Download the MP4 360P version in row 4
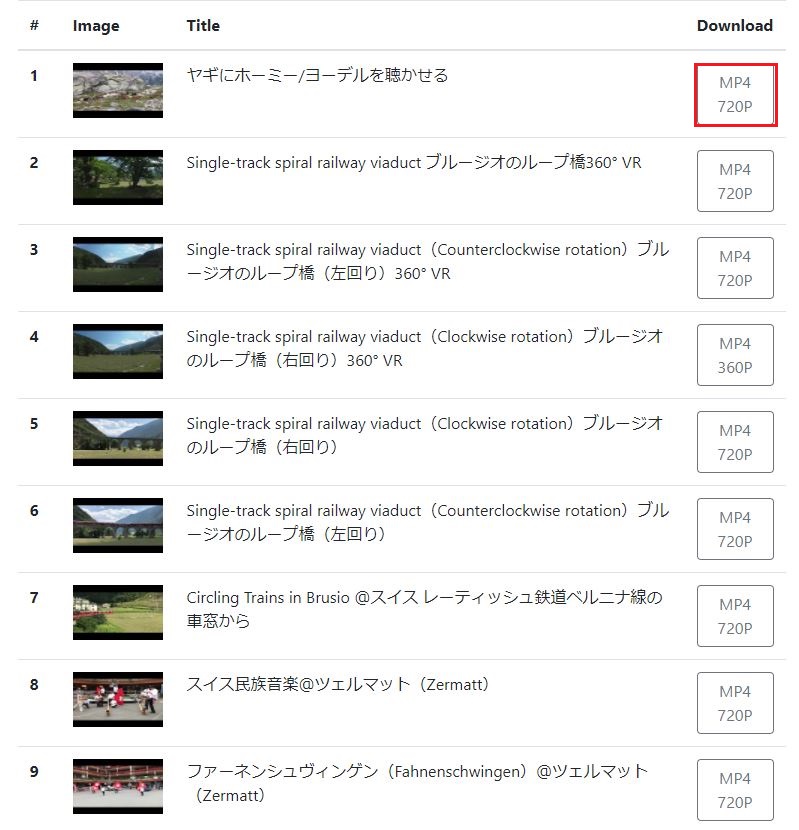The image size is (799, 830). 735,355
